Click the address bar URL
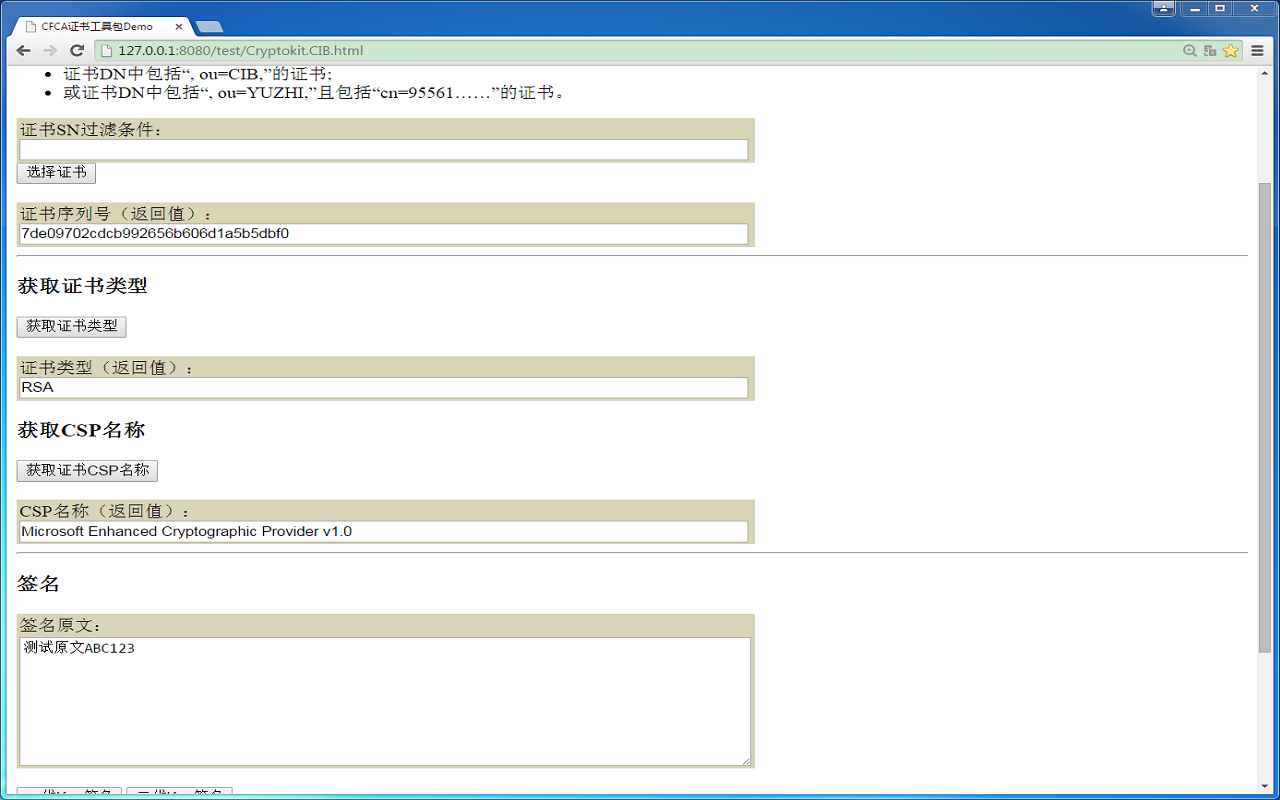 [240, 50]
